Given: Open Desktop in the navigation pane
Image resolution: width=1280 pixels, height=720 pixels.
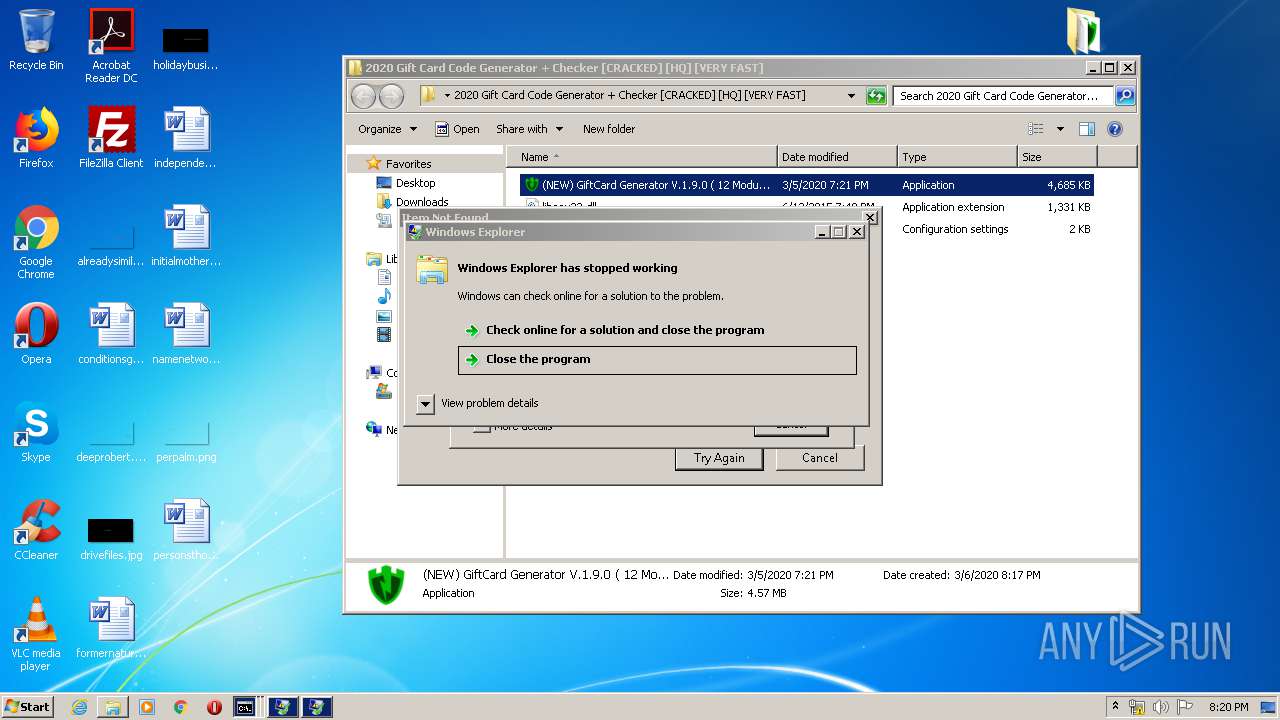Looking at the screenshot, I should pyautogui.click(x=415, y=183).
